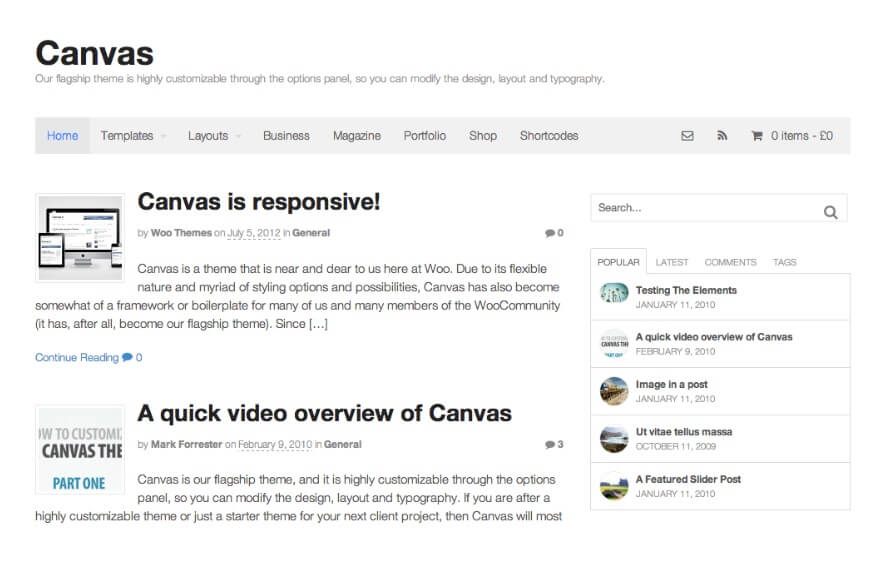This screenshot has width=871, height=562.
Task: Switch to the Tags tab
Action: pos(784,262)
